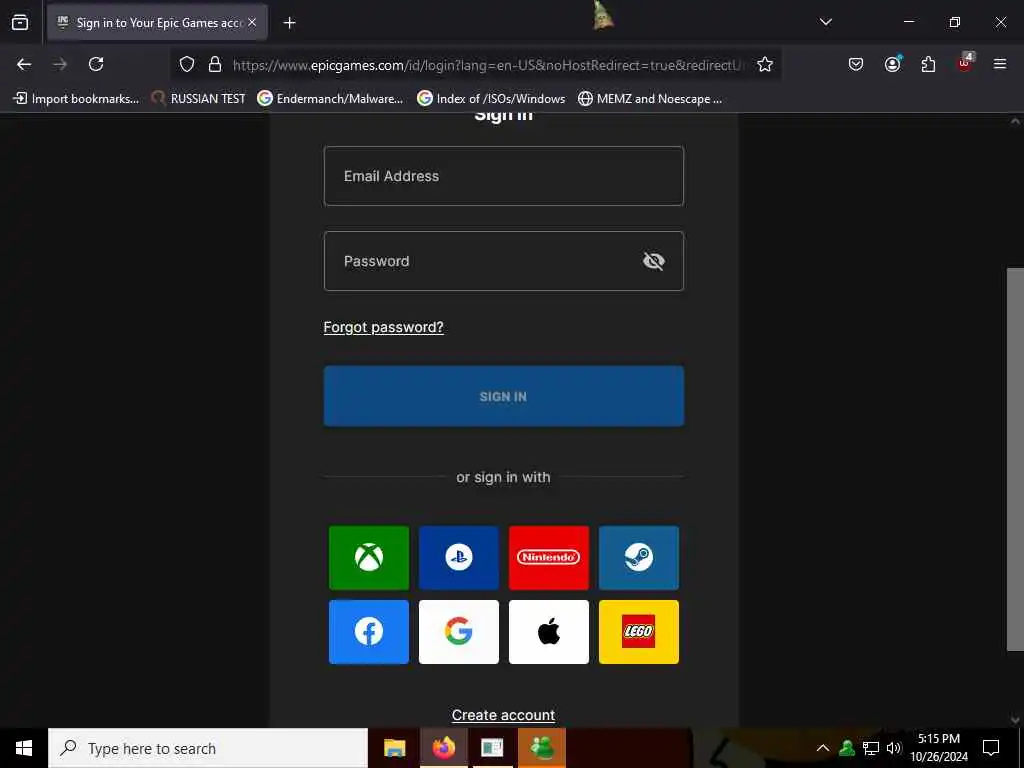Open Firefox application menu
The image size is (1024, 768).
[1000, 64]
